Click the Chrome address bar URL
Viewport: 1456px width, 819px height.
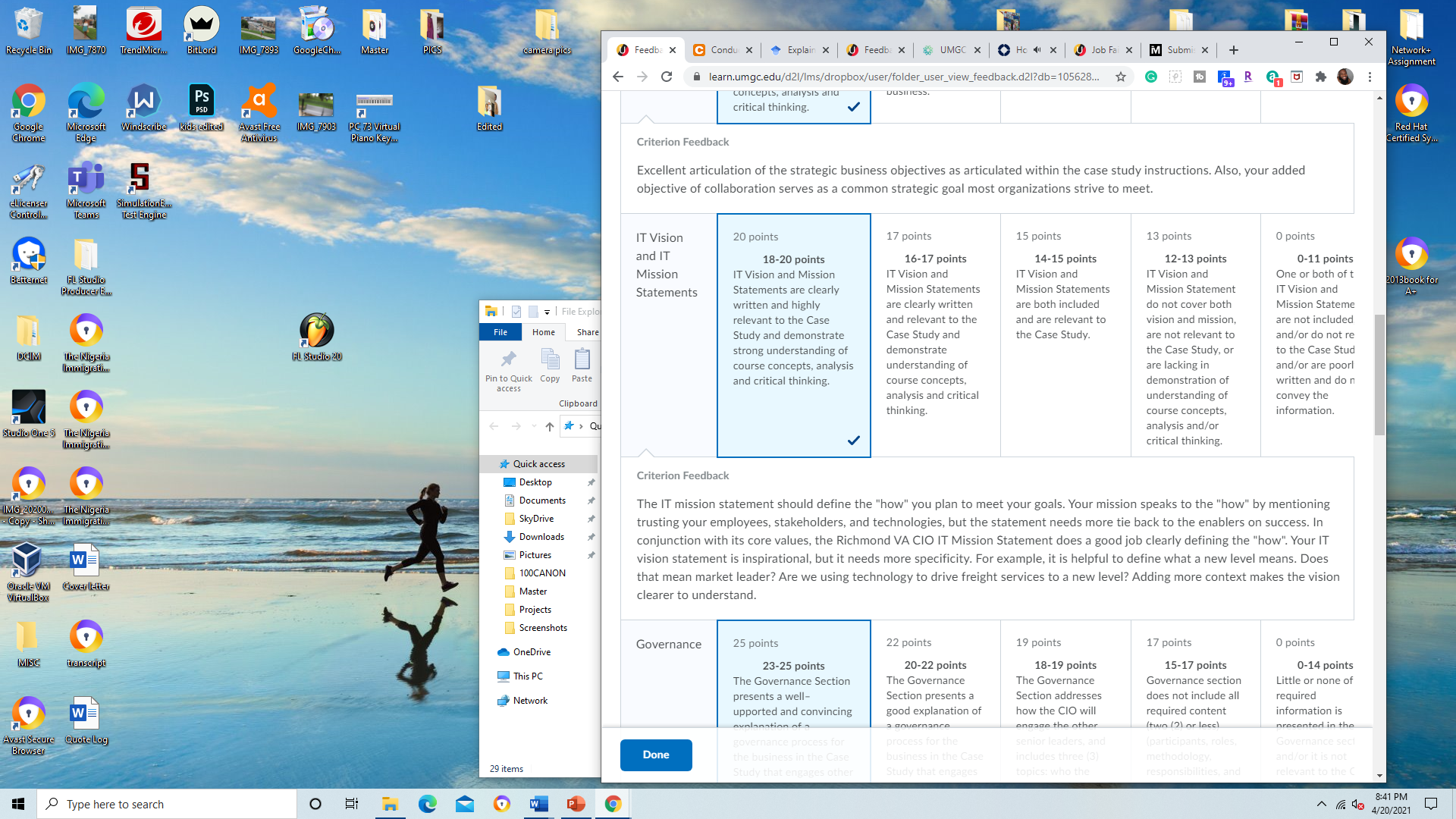pos(903,77)
